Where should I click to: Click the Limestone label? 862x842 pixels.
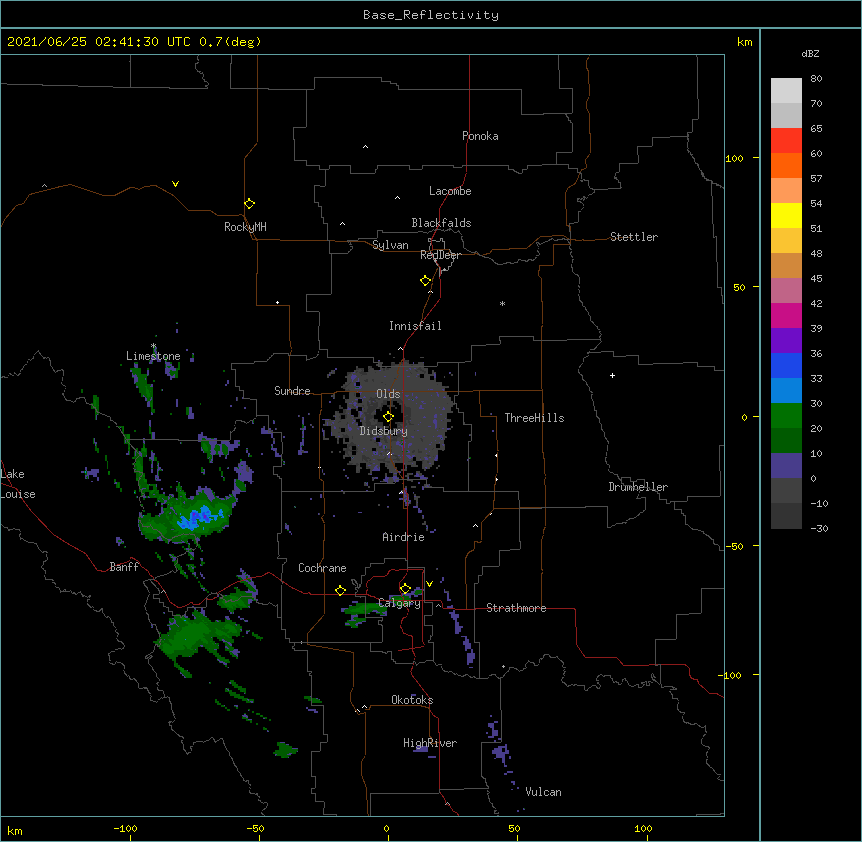pos(153,356)
